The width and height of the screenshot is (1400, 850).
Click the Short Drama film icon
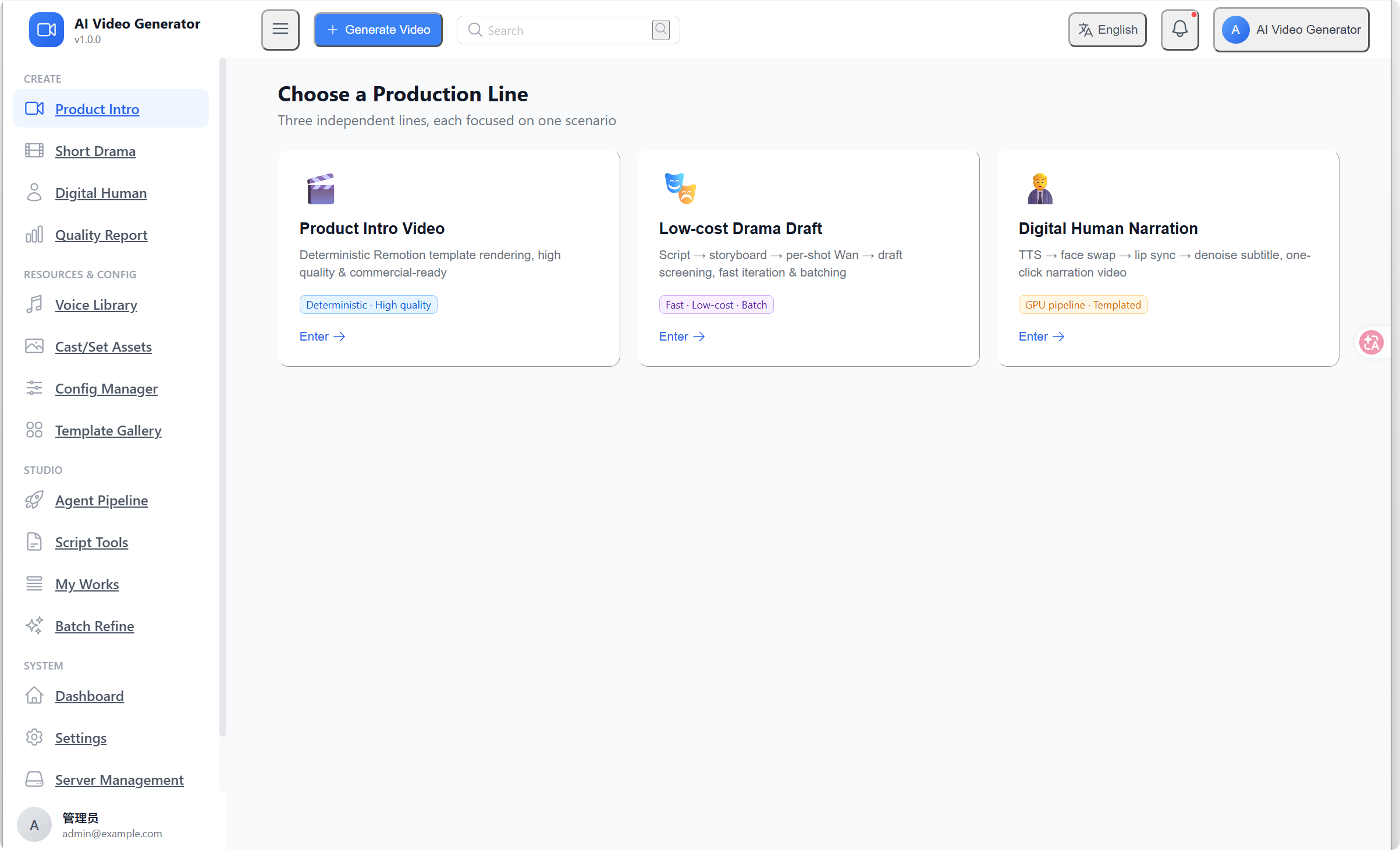34,151
